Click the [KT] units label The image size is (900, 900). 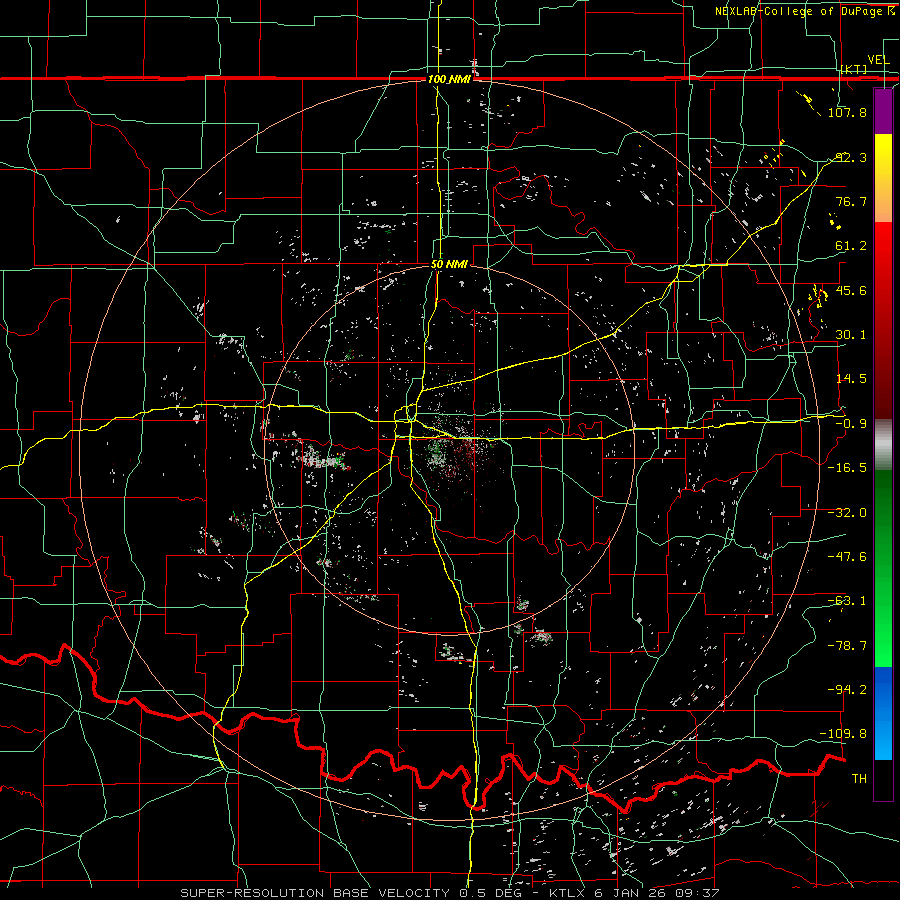coord(854,69)
